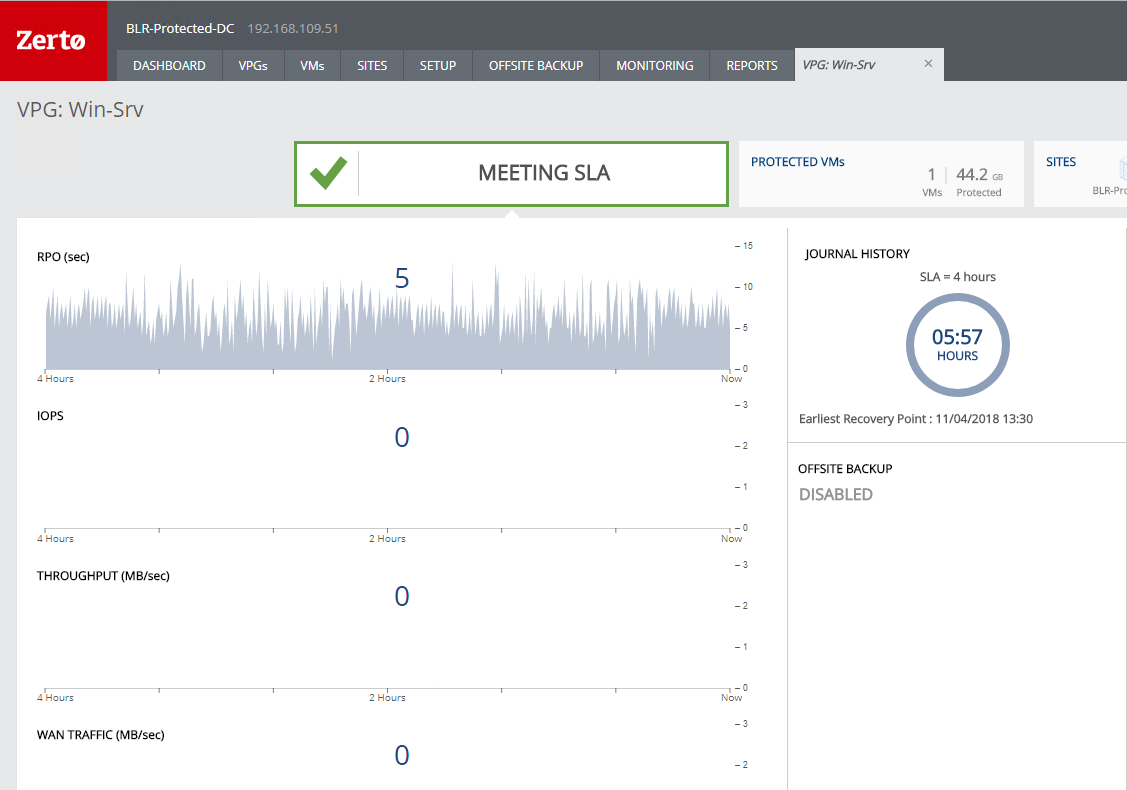The height and width of the screenshot is (790, 1127).
Task: Open the SITES tab
Action: [372, 66]
